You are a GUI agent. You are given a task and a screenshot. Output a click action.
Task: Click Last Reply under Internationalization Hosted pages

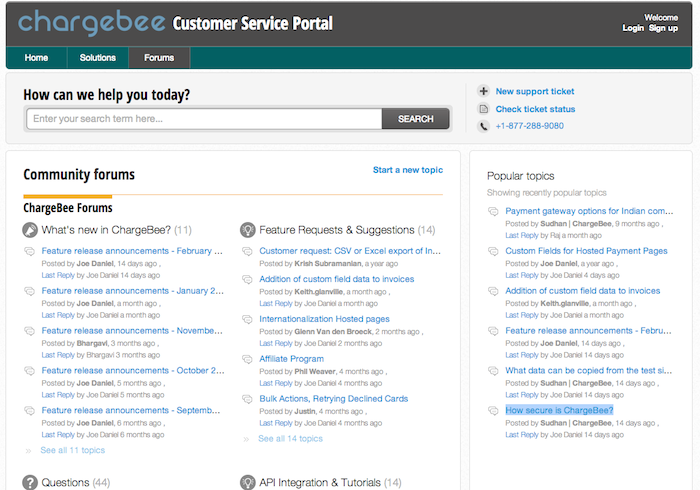[276, 343]
